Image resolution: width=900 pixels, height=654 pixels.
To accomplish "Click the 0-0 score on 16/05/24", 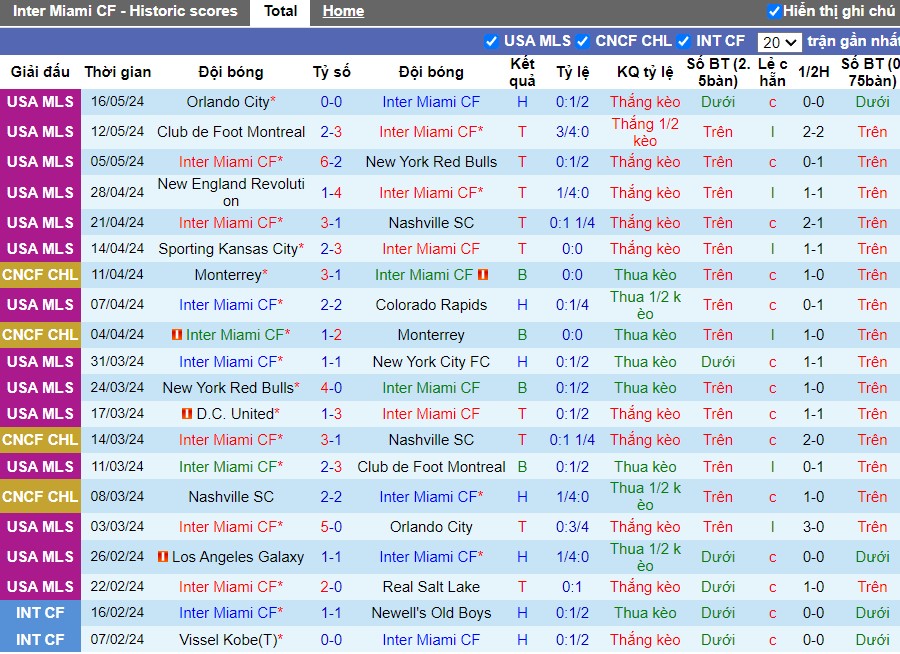I will 331,102.
